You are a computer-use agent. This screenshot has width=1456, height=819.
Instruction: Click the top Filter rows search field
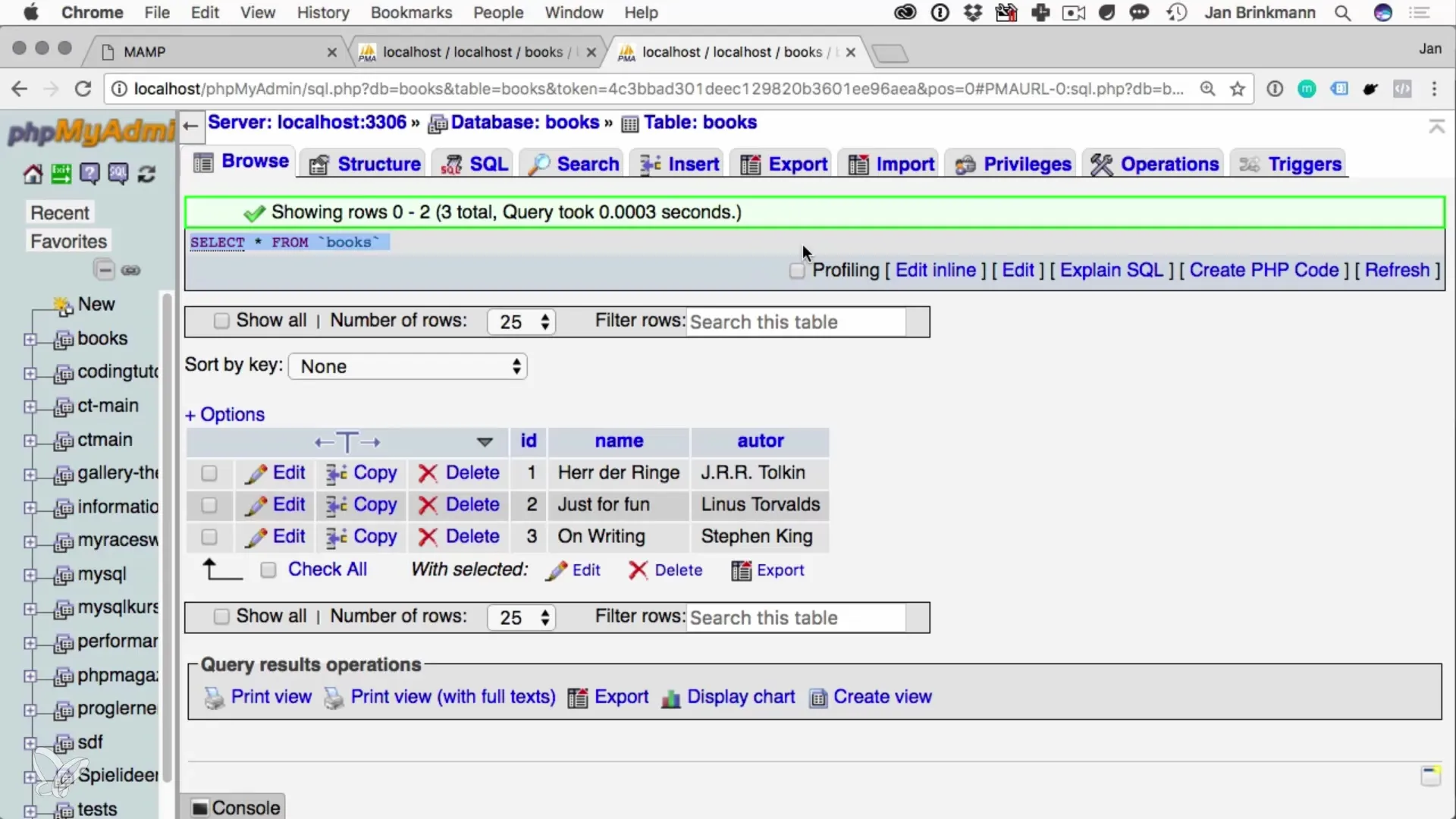pyautogui.click(x=796, y=322)
